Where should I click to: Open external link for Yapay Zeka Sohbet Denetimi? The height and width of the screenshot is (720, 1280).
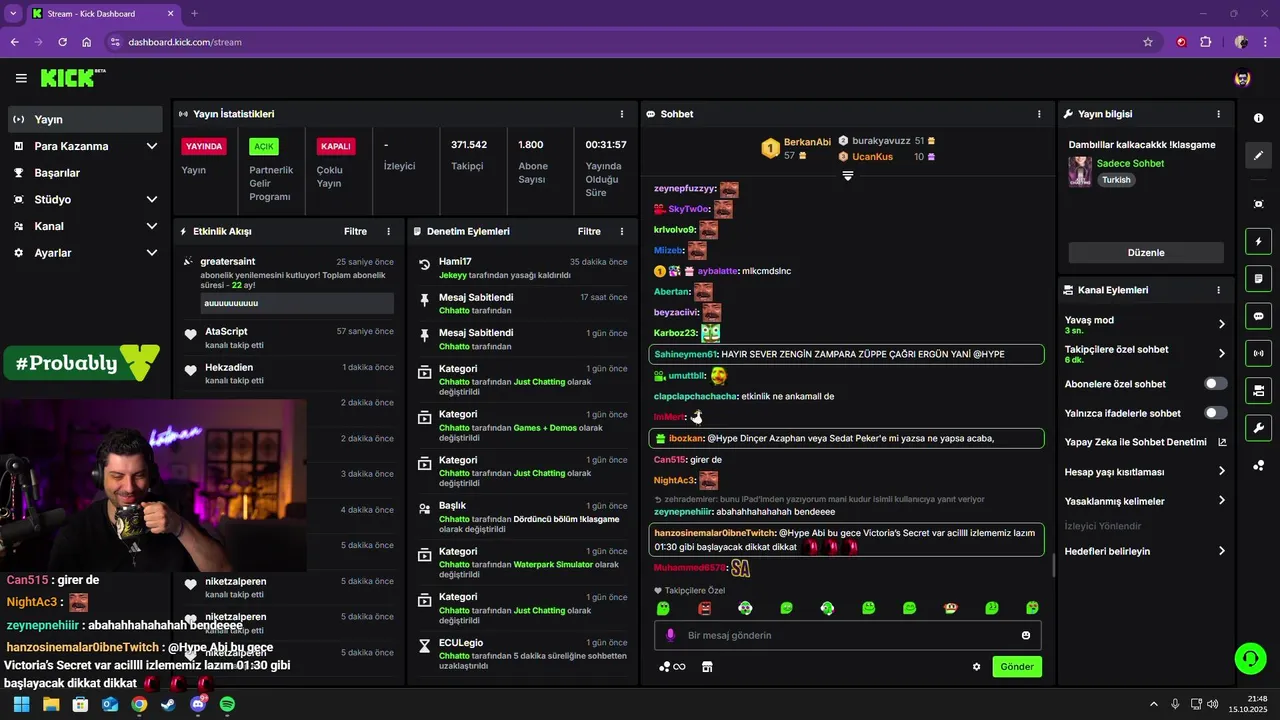1222,442
